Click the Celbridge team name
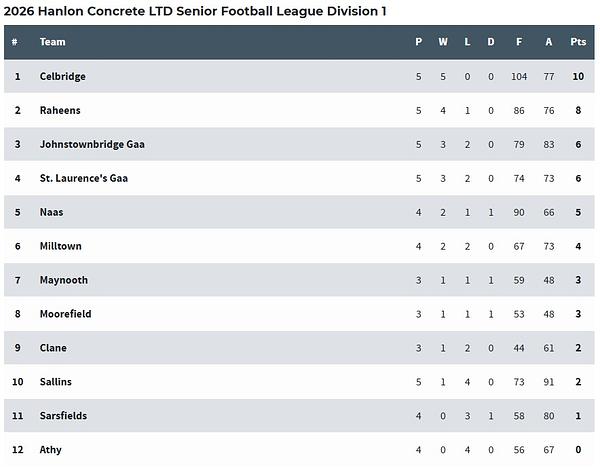600x468 pixels. (x=63, y=76)
